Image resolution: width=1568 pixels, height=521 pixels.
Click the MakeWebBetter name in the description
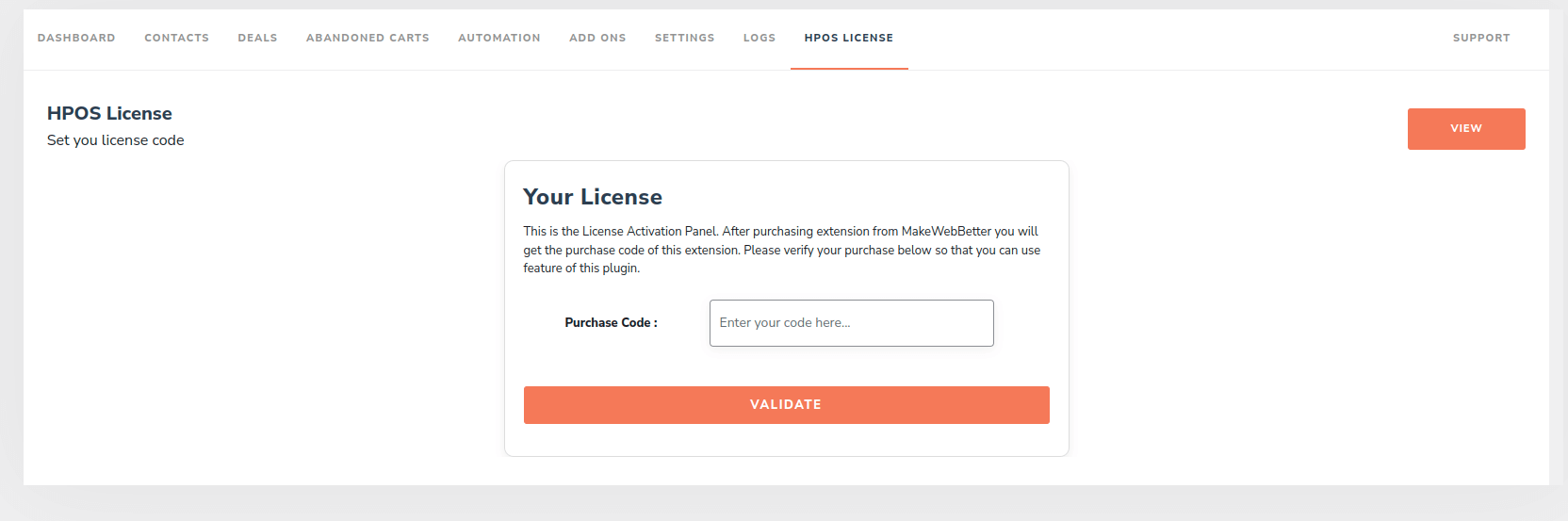946,232
